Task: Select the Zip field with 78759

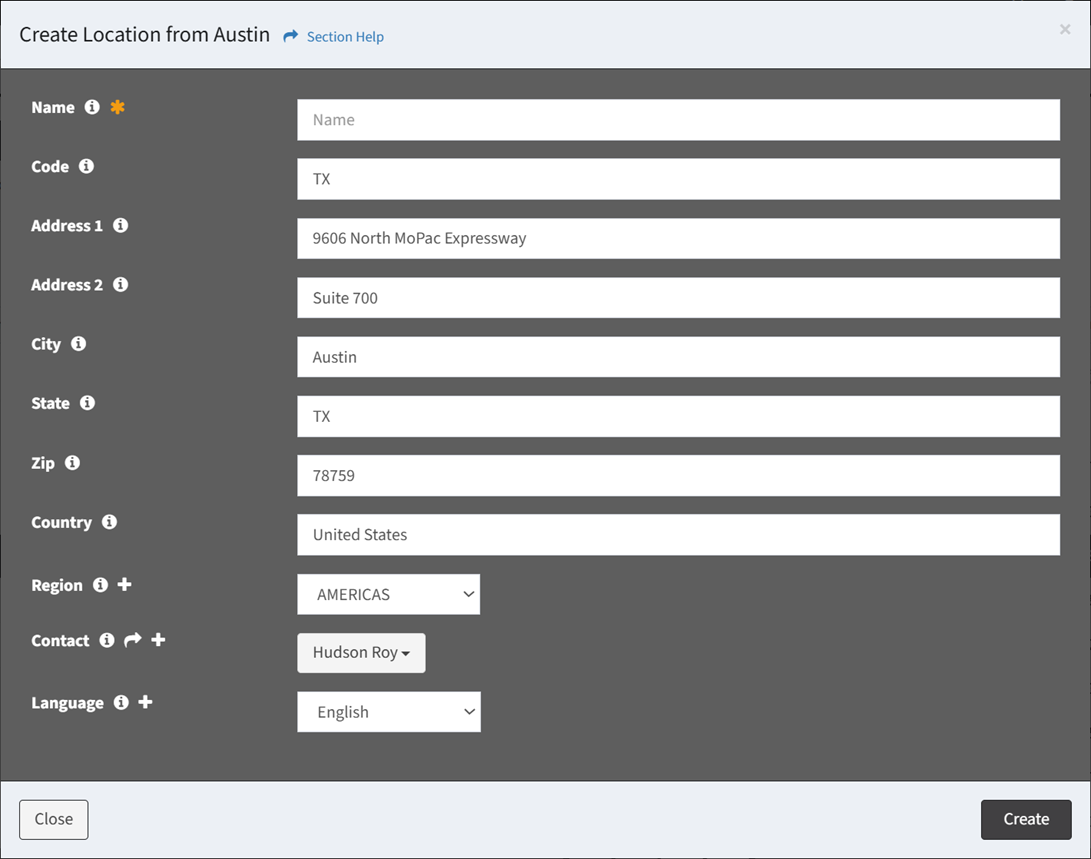Action: tap(678, 476)
